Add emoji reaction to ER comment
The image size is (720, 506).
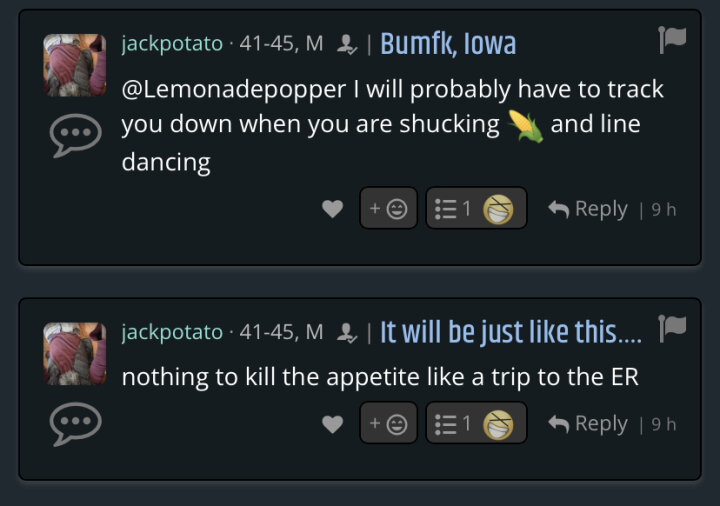click(x=388, y=423)
